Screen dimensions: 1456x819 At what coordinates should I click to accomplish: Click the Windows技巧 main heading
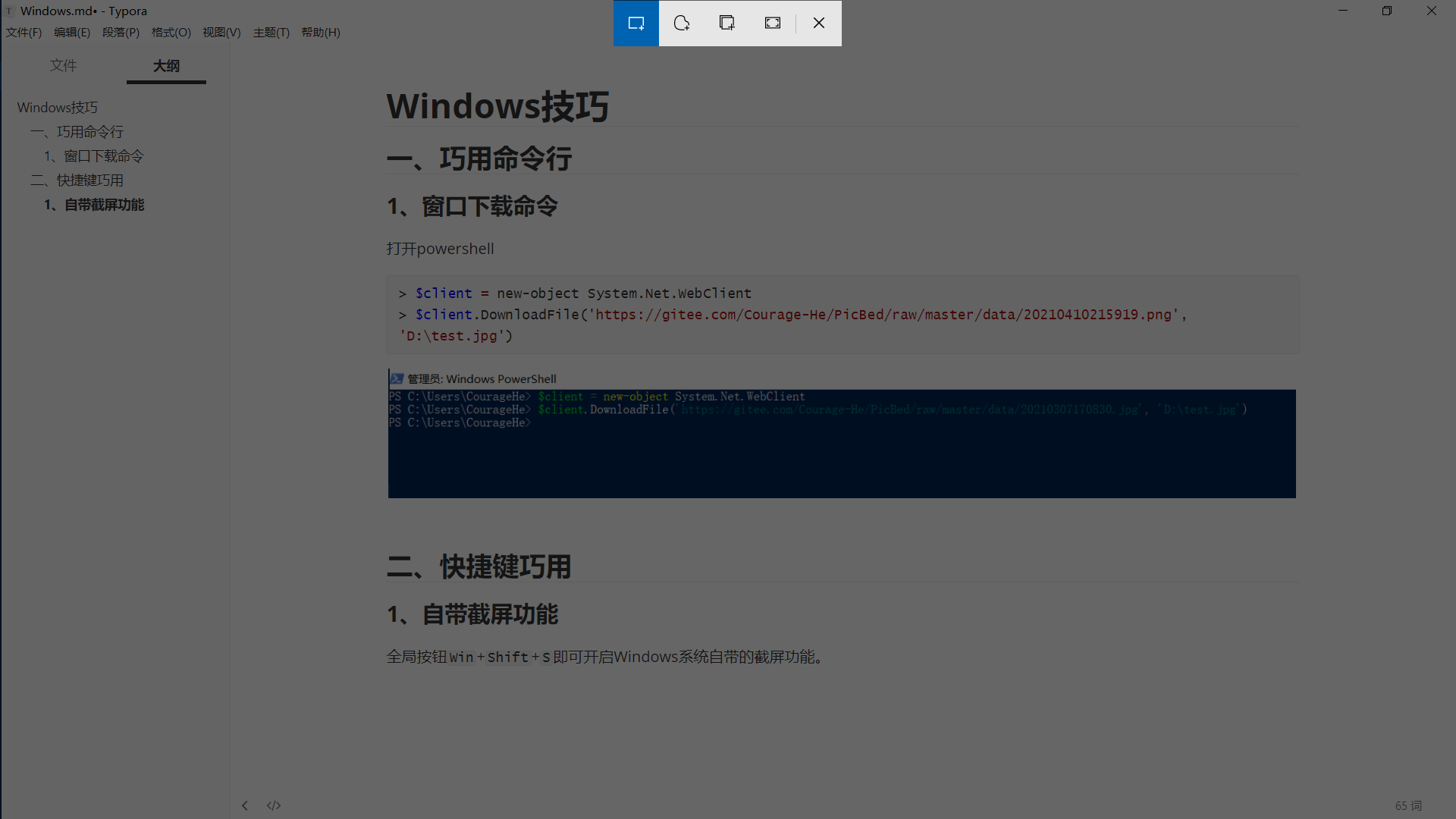point(498,105)
